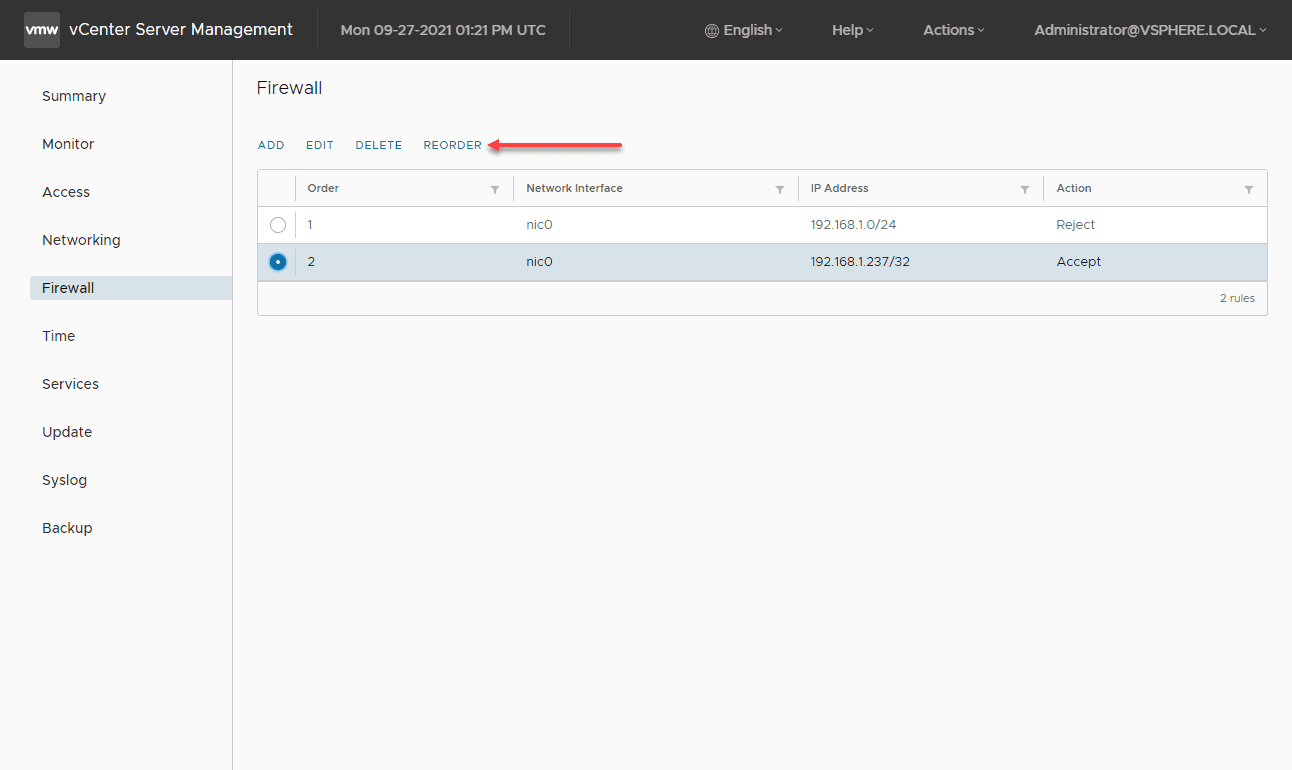Click the vCenter Server Management title
The height and width of the screenshot is (770, 1292).
[181, 30]
